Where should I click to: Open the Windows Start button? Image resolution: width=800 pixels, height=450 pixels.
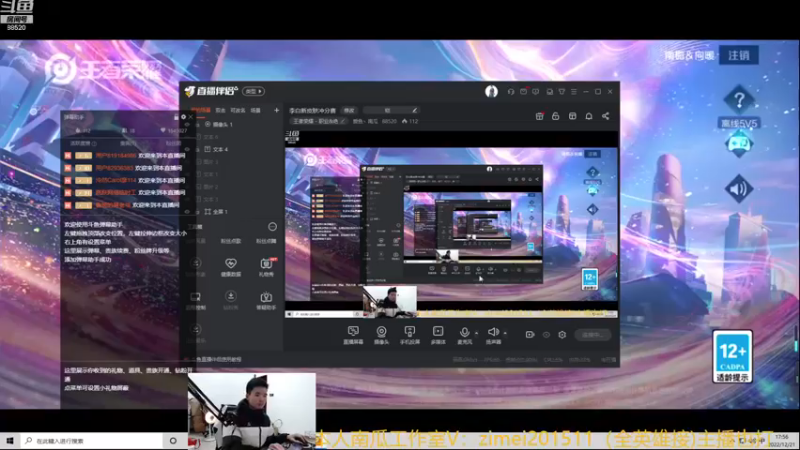click(x=10, y=441)
